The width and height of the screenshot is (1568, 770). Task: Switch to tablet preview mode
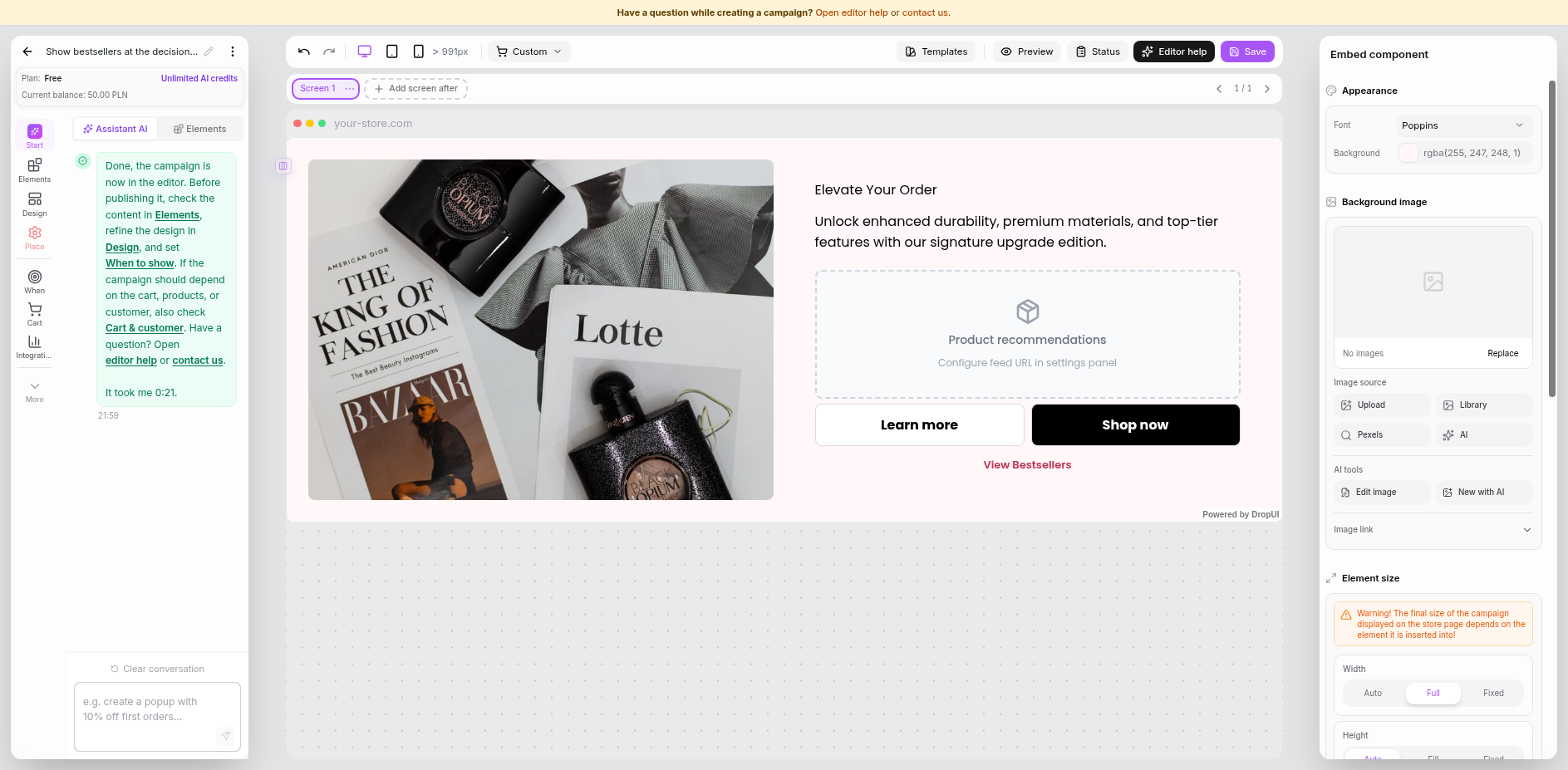(x=392, y=51)
